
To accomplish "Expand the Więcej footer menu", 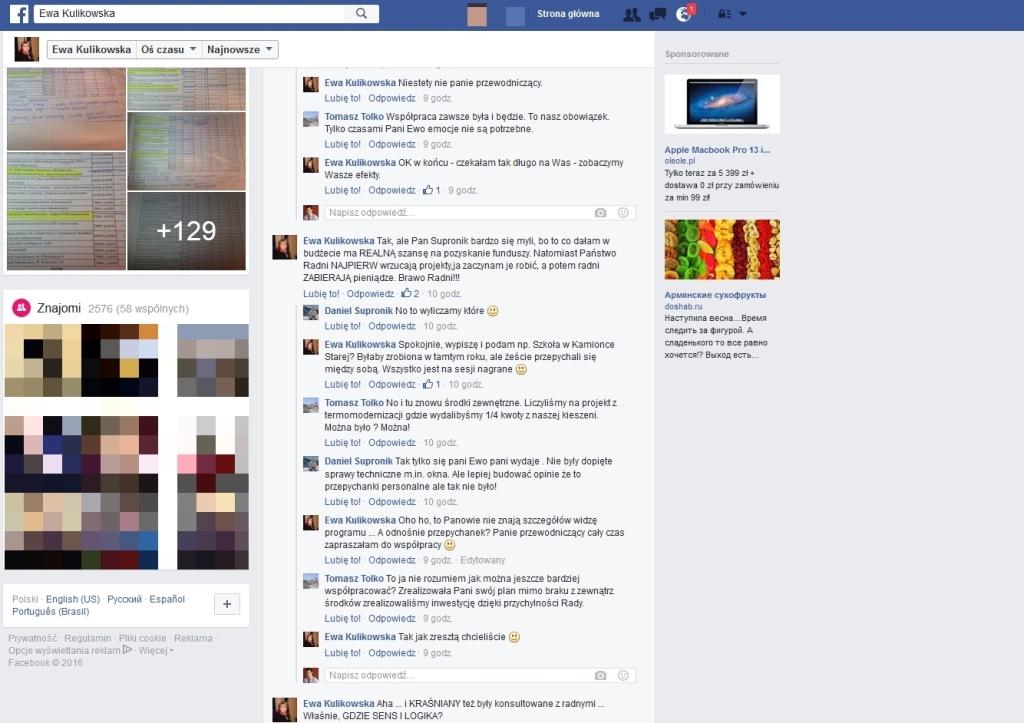I will (x=155, y=651).
